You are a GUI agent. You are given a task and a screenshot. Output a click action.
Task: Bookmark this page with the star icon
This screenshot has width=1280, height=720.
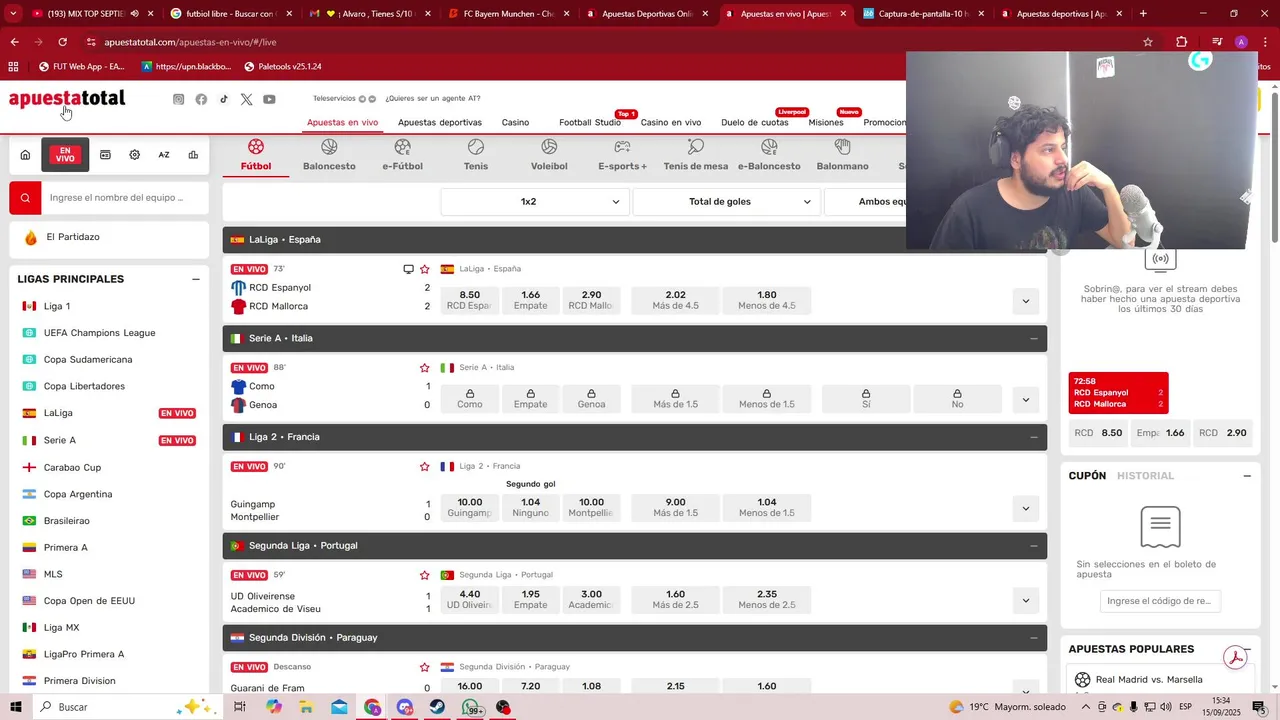coord(1148,42)
